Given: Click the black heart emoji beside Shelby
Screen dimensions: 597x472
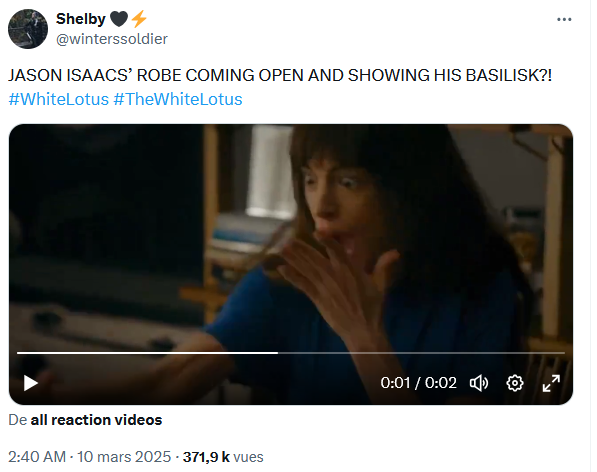Looking at the screenshot, I should (x=119, y=19).
